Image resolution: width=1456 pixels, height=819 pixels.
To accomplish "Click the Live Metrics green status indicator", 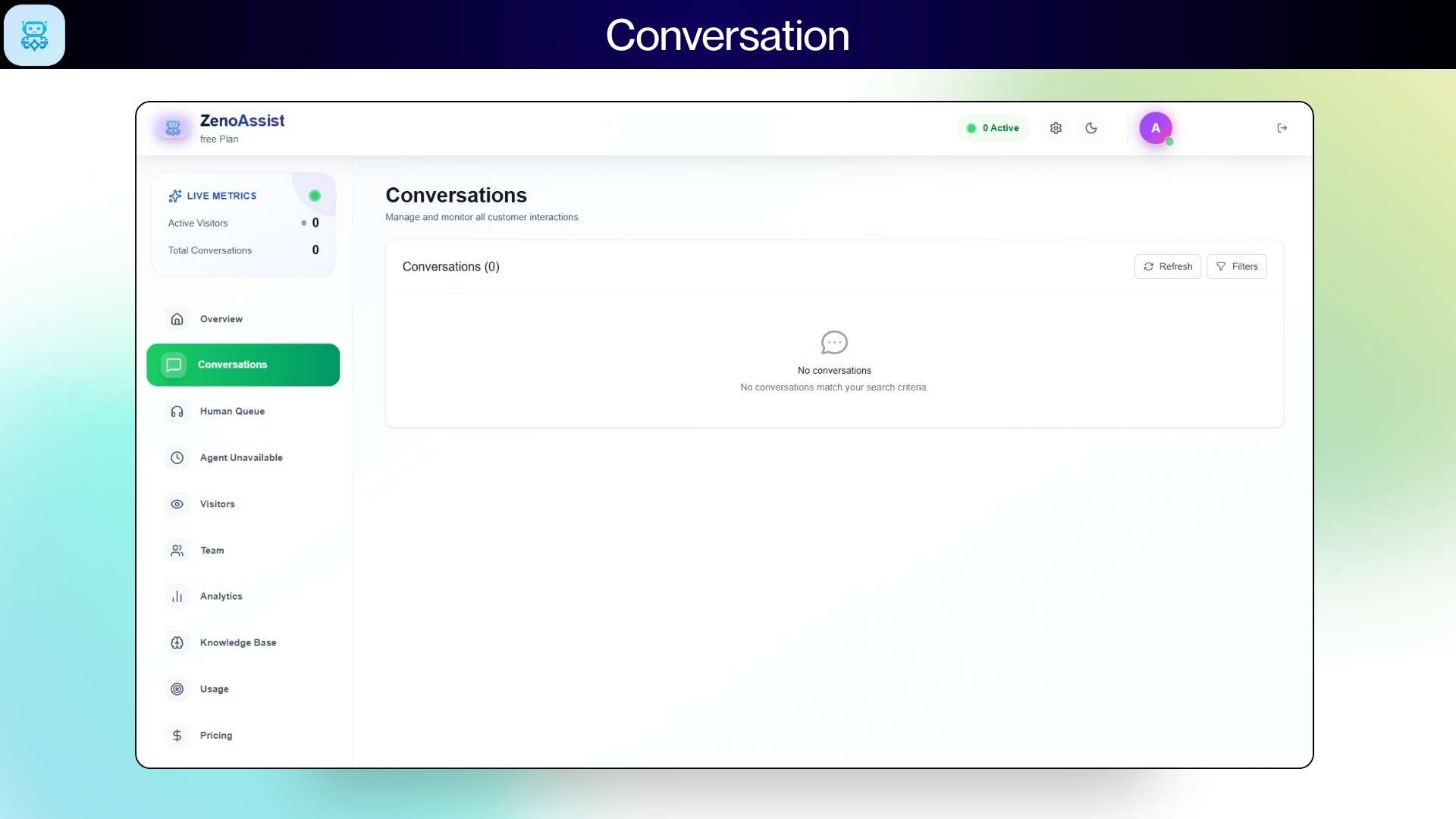I will click(314, 195).
